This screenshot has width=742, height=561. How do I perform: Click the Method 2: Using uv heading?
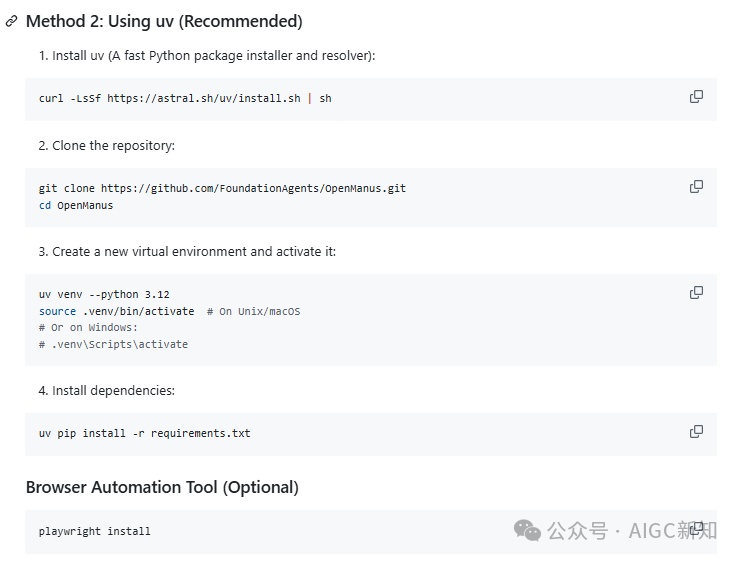(164, 21)
